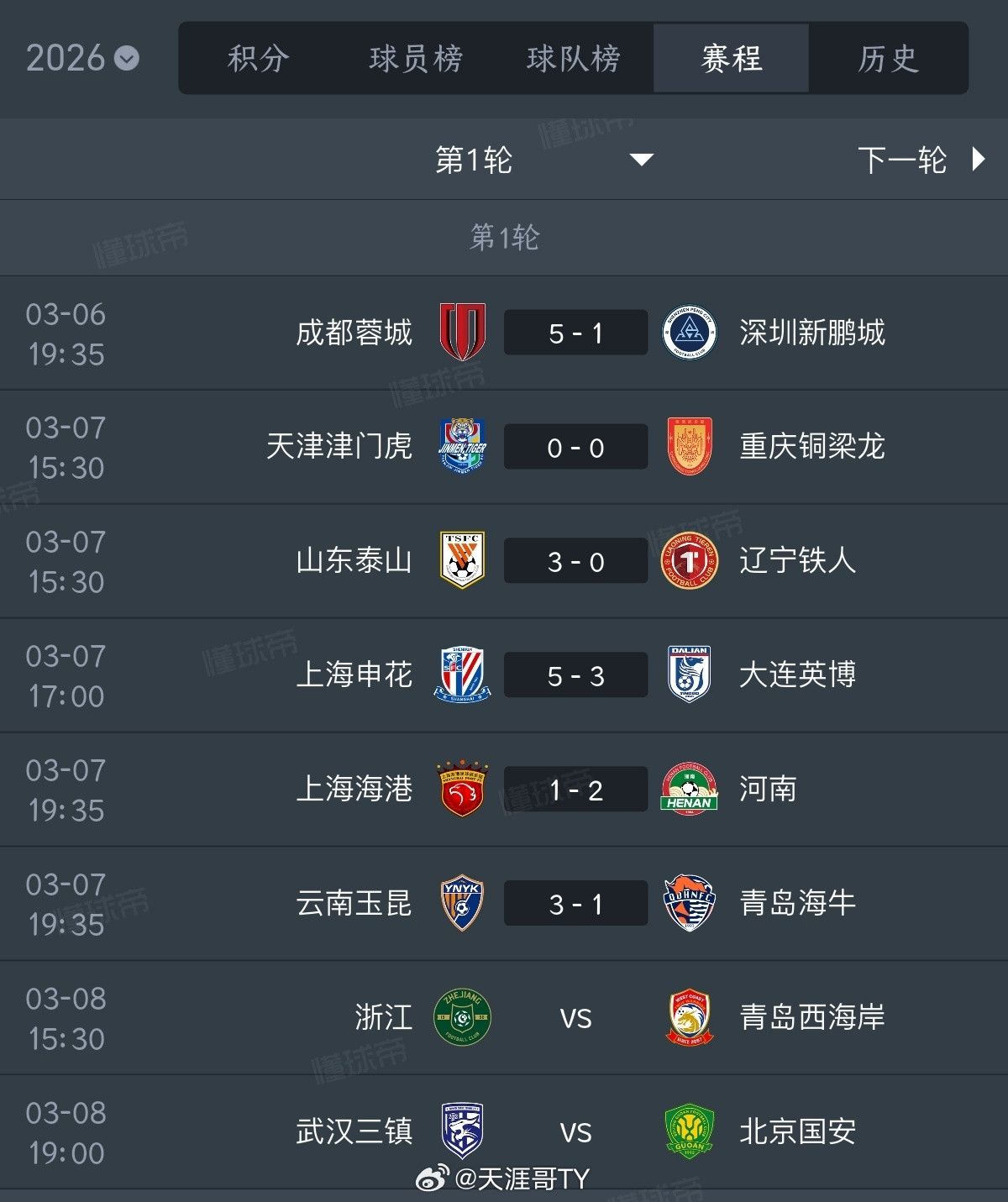Select the 深圳新鹏城 club logo
Viewport: 1008px width, 1202px height.
[690, 332]
